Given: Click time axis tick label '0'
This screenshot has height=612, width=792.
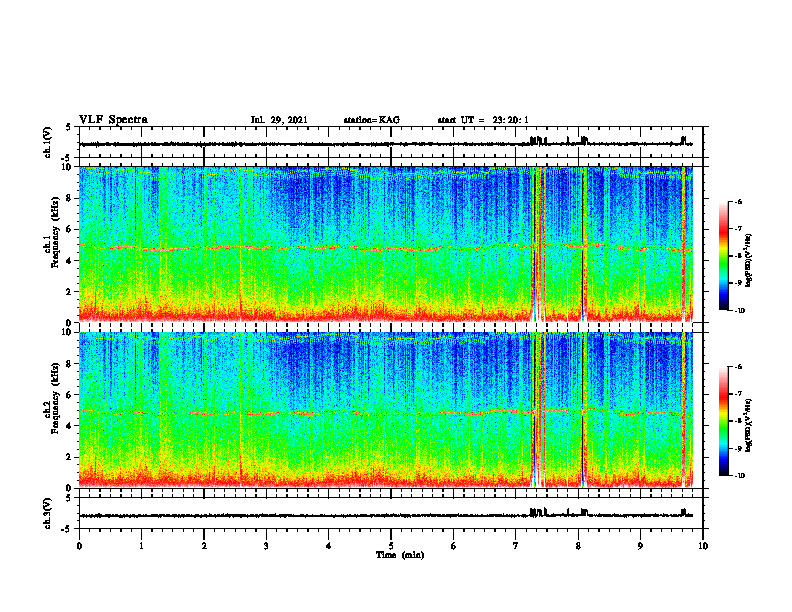Looking at the screenshot, I should tap(79, 546).
